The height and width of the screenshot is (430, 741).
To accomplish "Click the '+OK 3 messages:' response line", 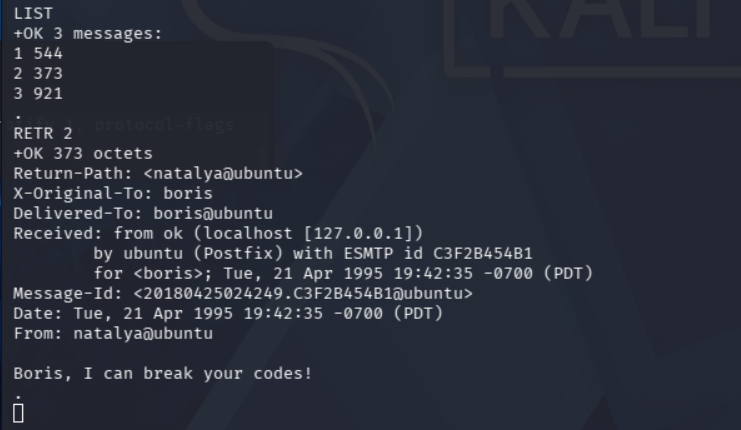I will 88,34.
